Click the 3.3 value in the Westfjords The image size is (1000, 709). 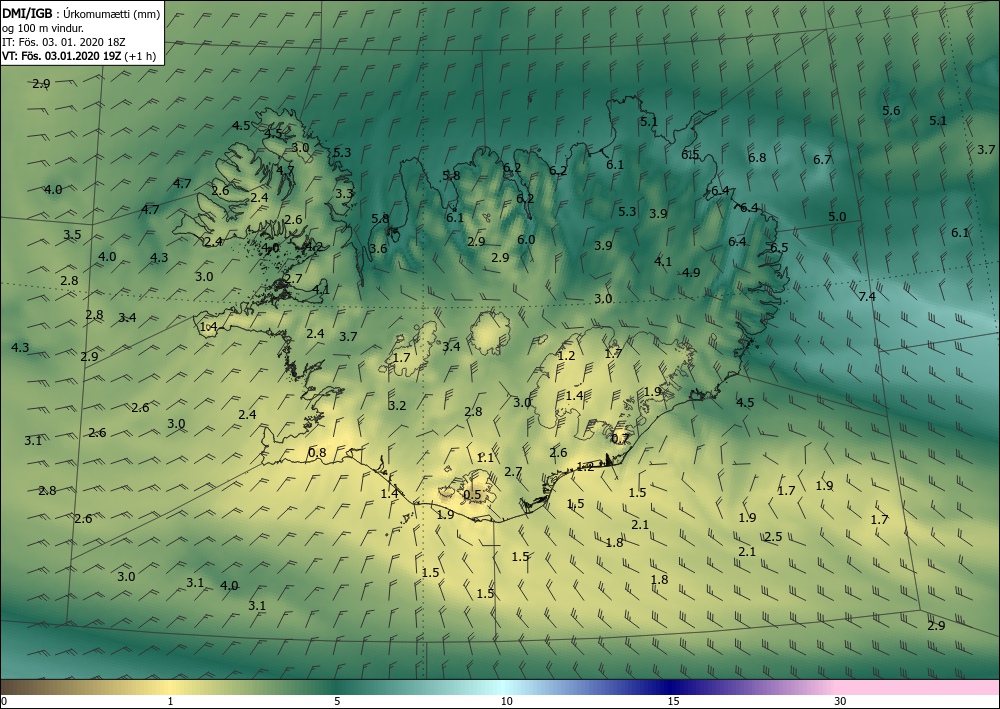click(x=344, y=193)
